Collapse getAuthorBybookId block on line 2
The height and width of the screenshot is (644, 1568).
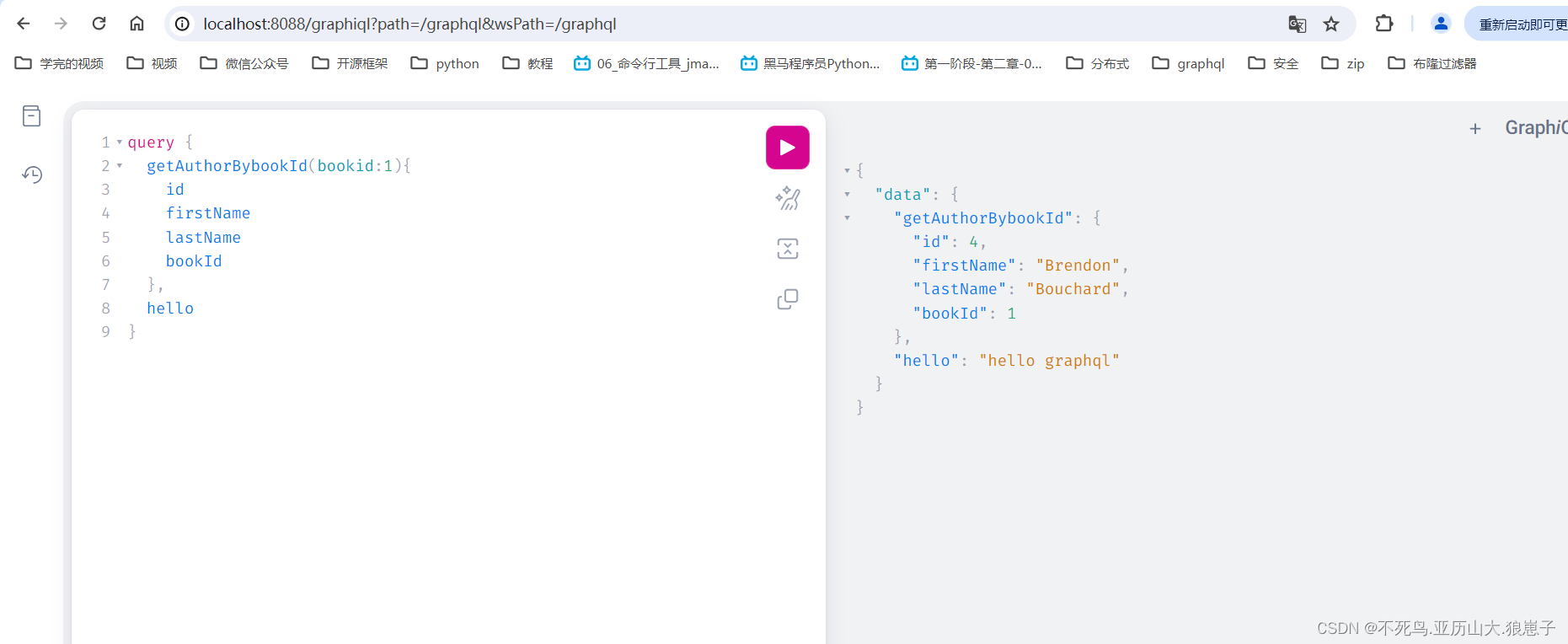pos(120,165)
